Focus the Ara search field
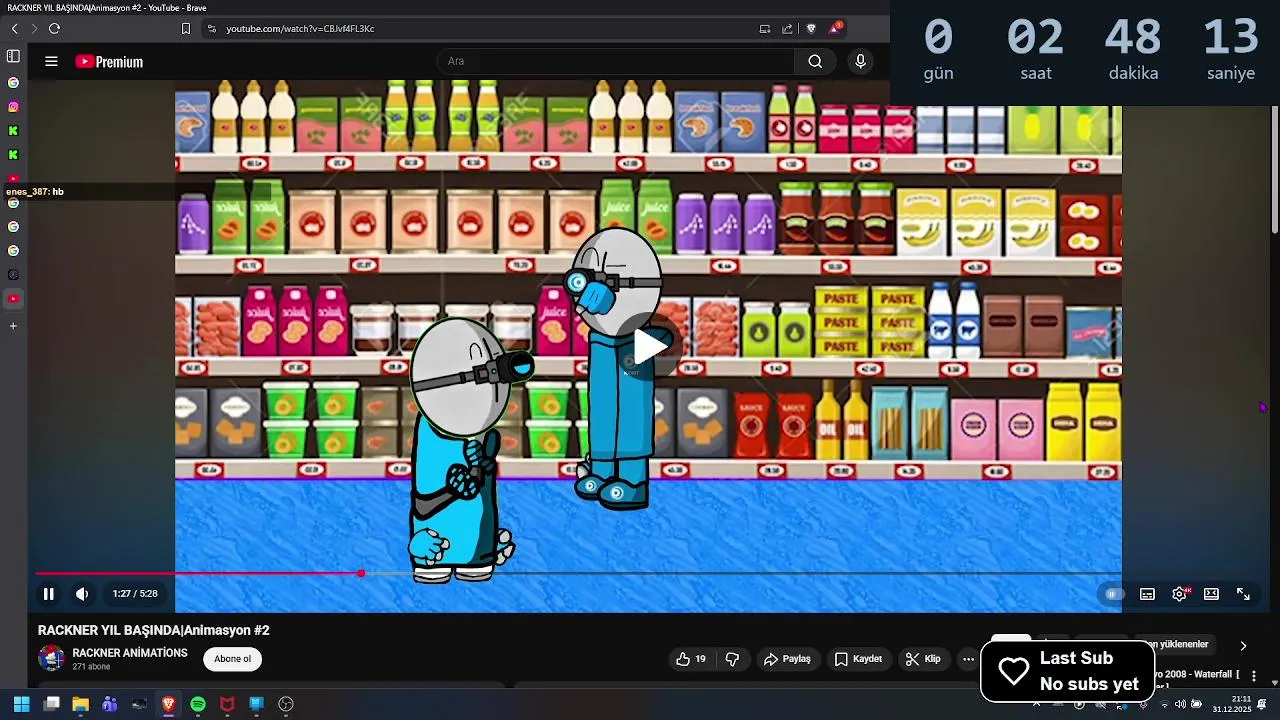1280x720 pixels. (615, 61)
